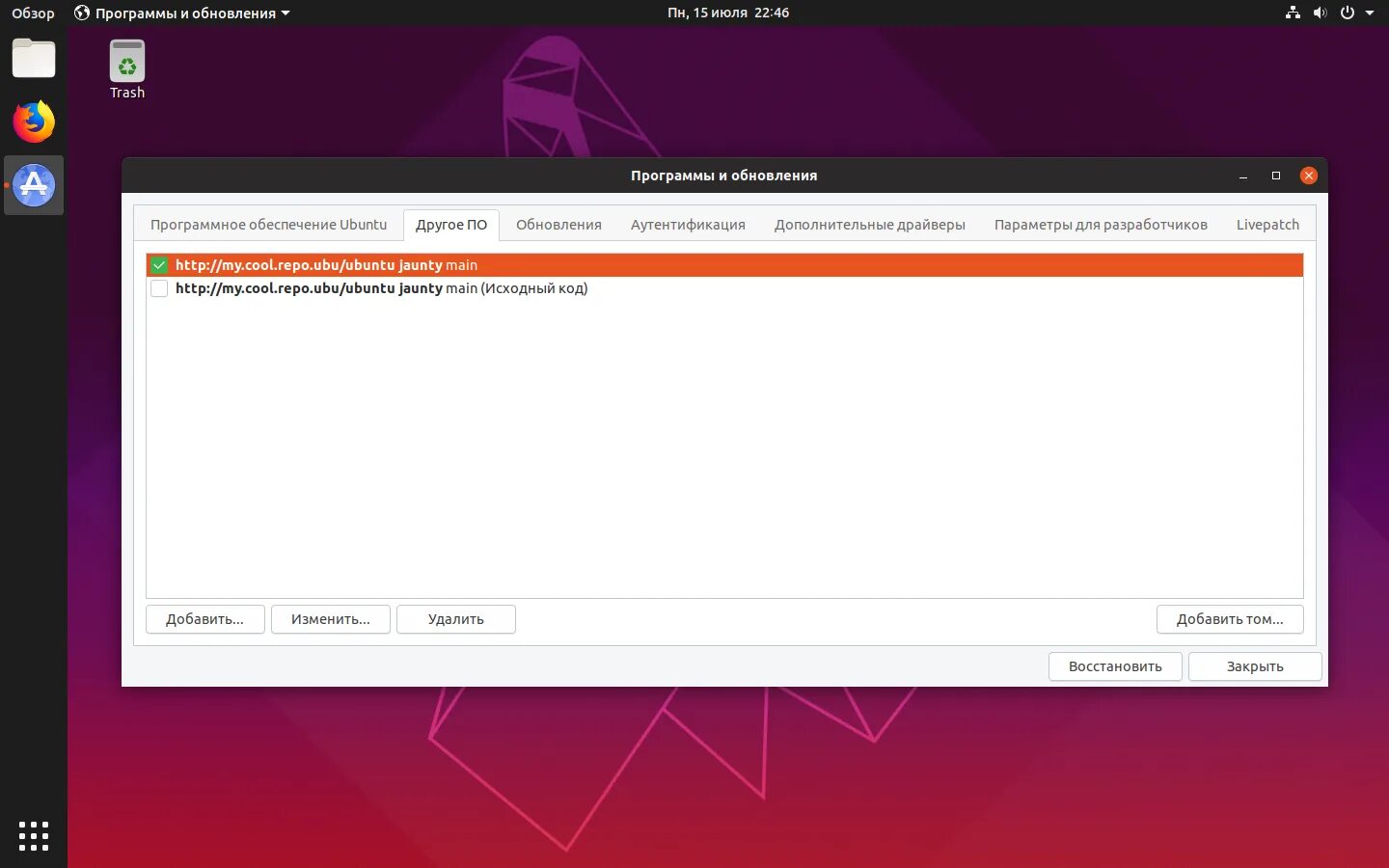Select the highlighted jaunty main repository row
The width and height of the screenshot is (1389, 868).
point(724,265)
